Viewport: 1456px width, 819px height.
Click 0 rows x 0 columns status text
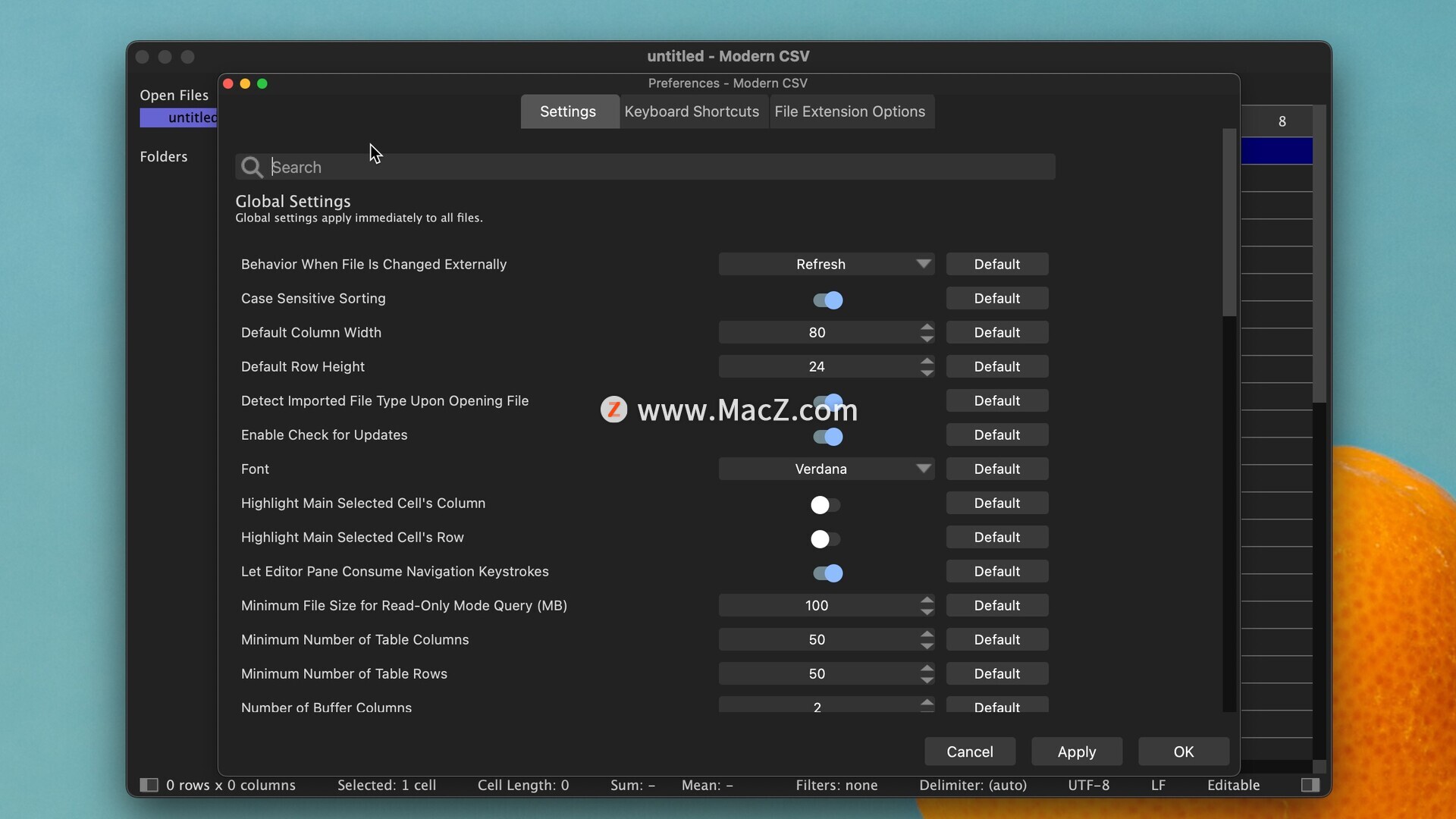(x=231, y=785)
